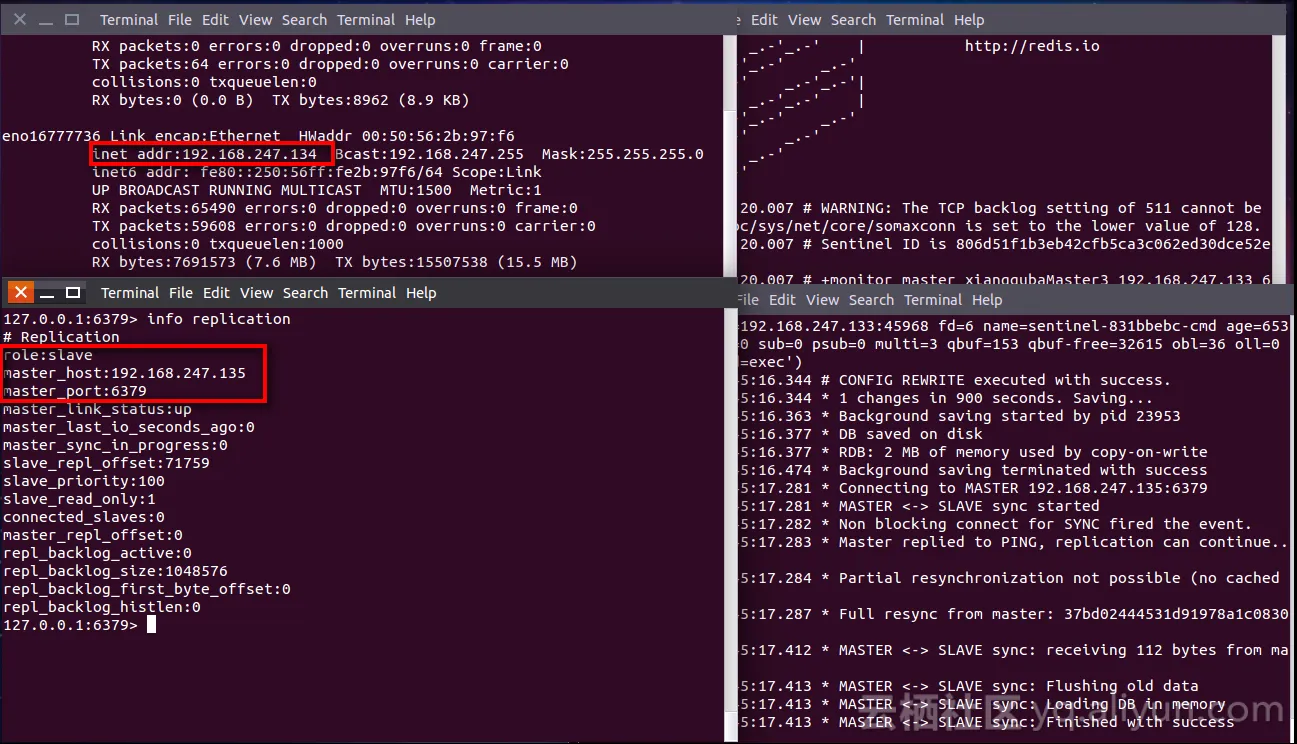Open File menu in the sync log terminal
1297x744 pixels.
(x=746, y=300)
